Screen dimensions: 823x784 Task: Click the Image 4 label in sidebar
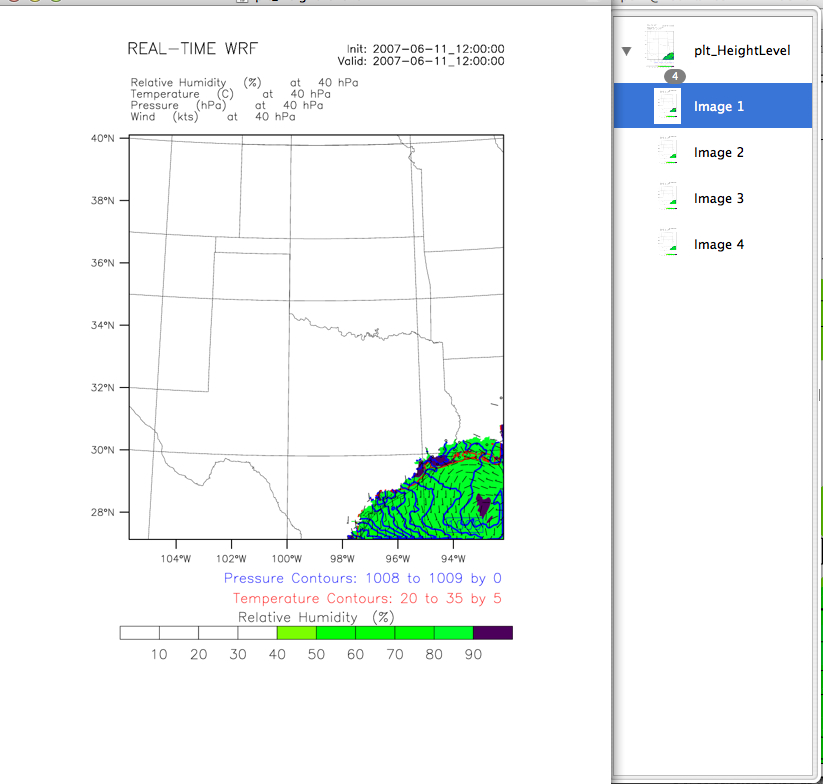click(x=719, y=245)
